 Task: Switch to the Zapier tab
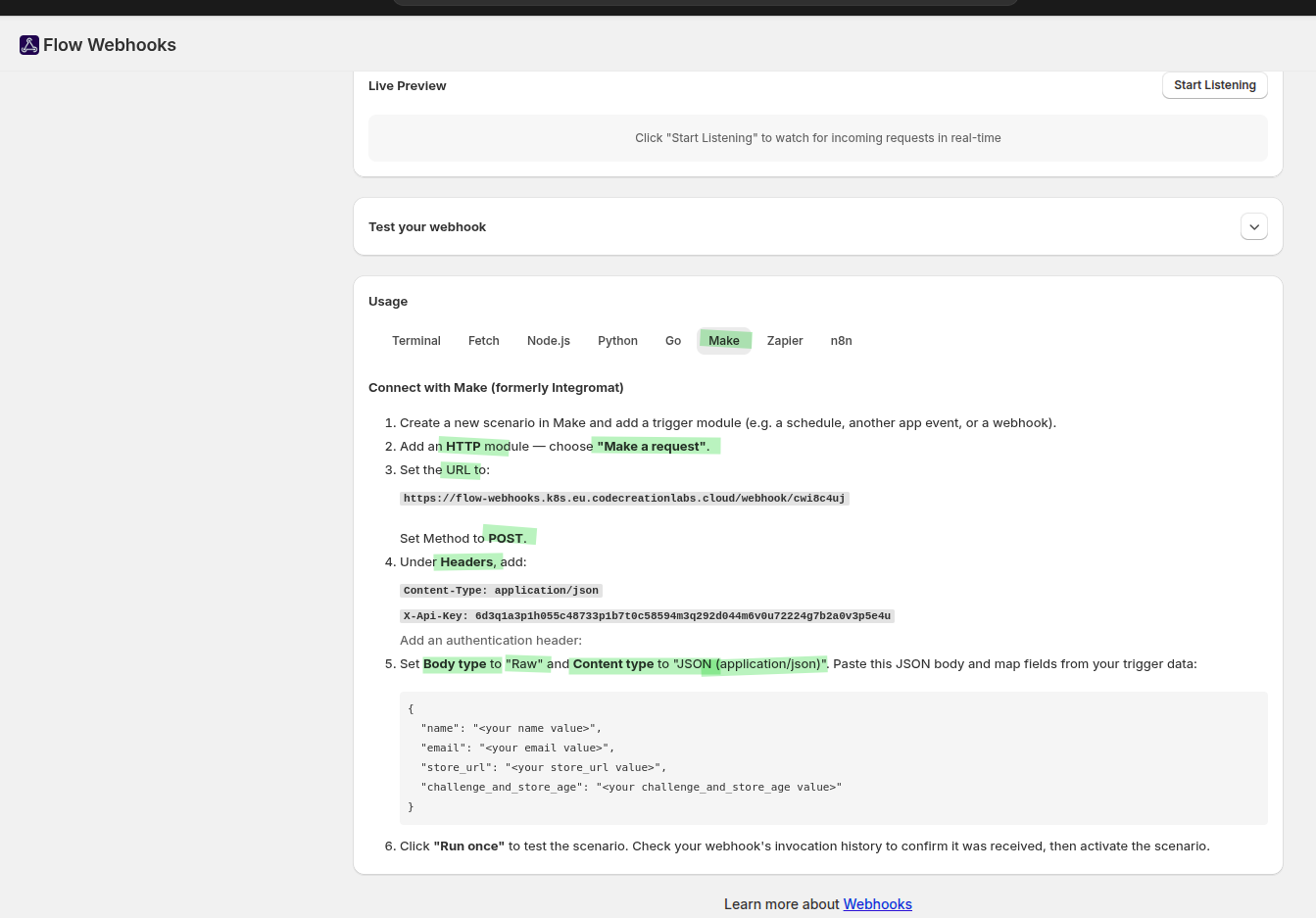pyautogui.click(x=785, y=341)
